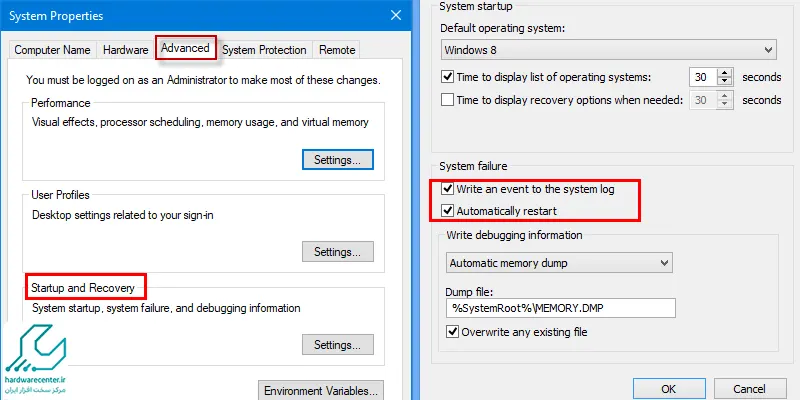Toggle the Automatically restart checkbox
The width and height of the screenshot is (800, 400).
coord(447,211)
